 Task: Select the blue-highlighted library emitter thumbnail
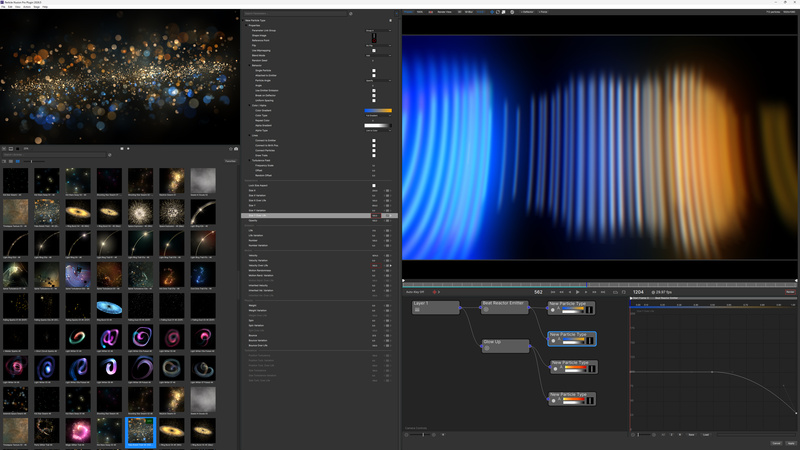click(x=140, y=432)
